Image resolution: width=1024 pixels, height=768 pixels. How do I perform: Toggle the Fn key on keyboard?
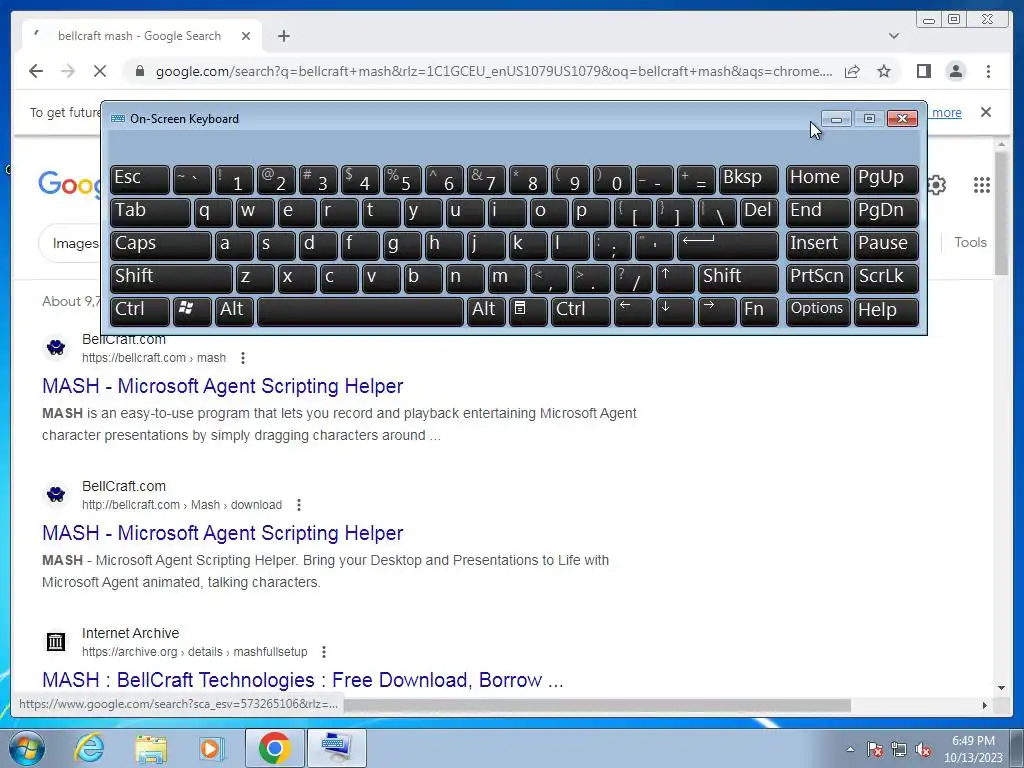pos(760,311)
